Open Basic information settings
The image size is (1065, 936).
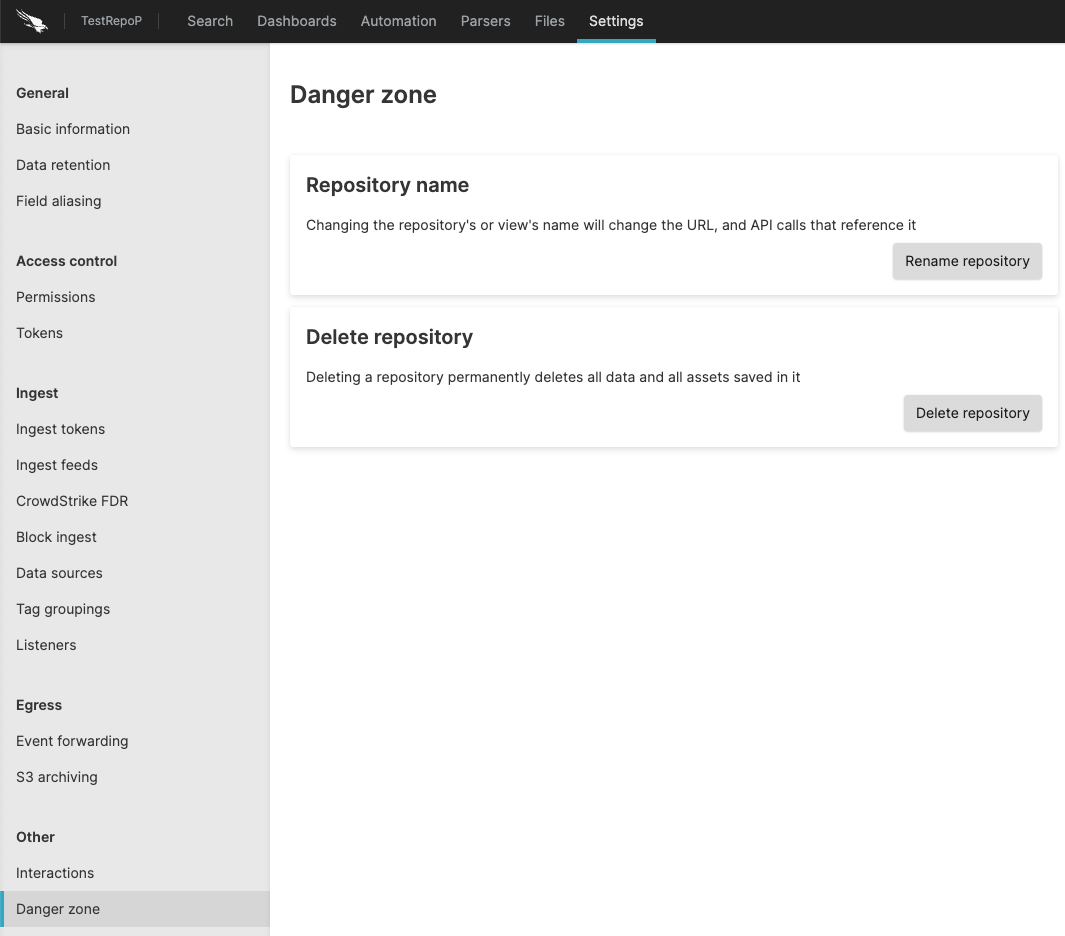tap(73, 129)
